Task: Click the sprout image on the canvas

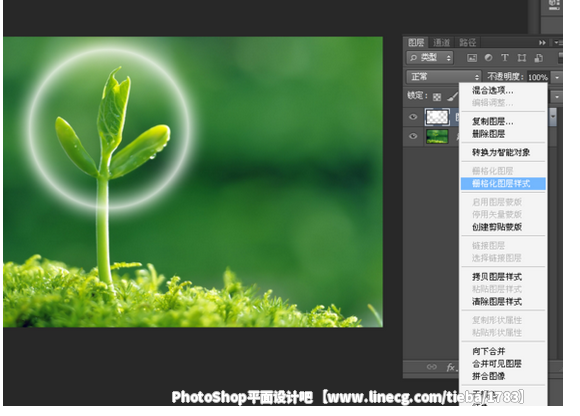Action: tap(193, 182)
